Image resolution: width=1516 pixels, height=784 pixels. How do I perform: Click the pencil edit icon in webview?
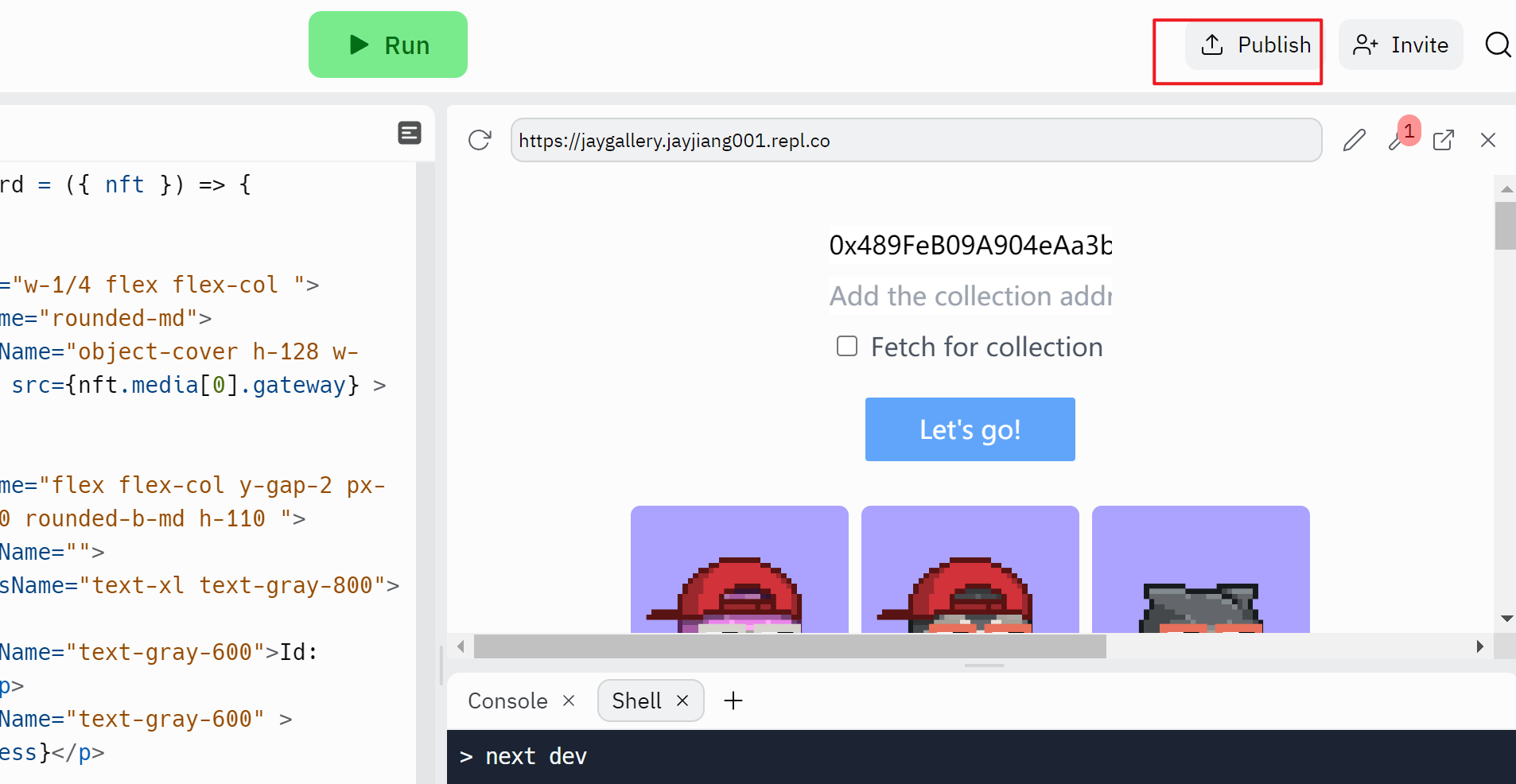tap(1355, 140)
